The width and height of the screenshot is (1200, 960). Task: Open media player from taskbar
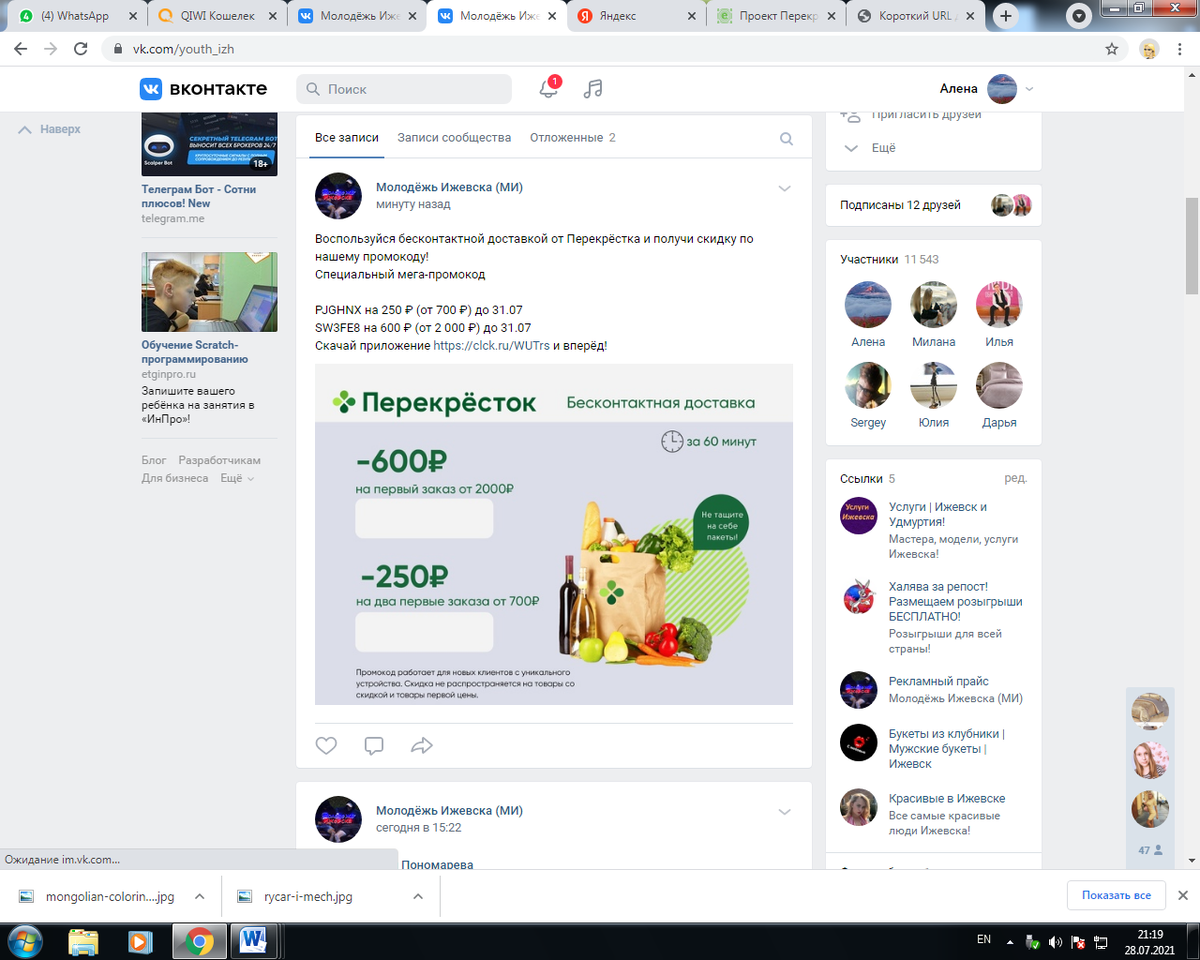[140, 941]
